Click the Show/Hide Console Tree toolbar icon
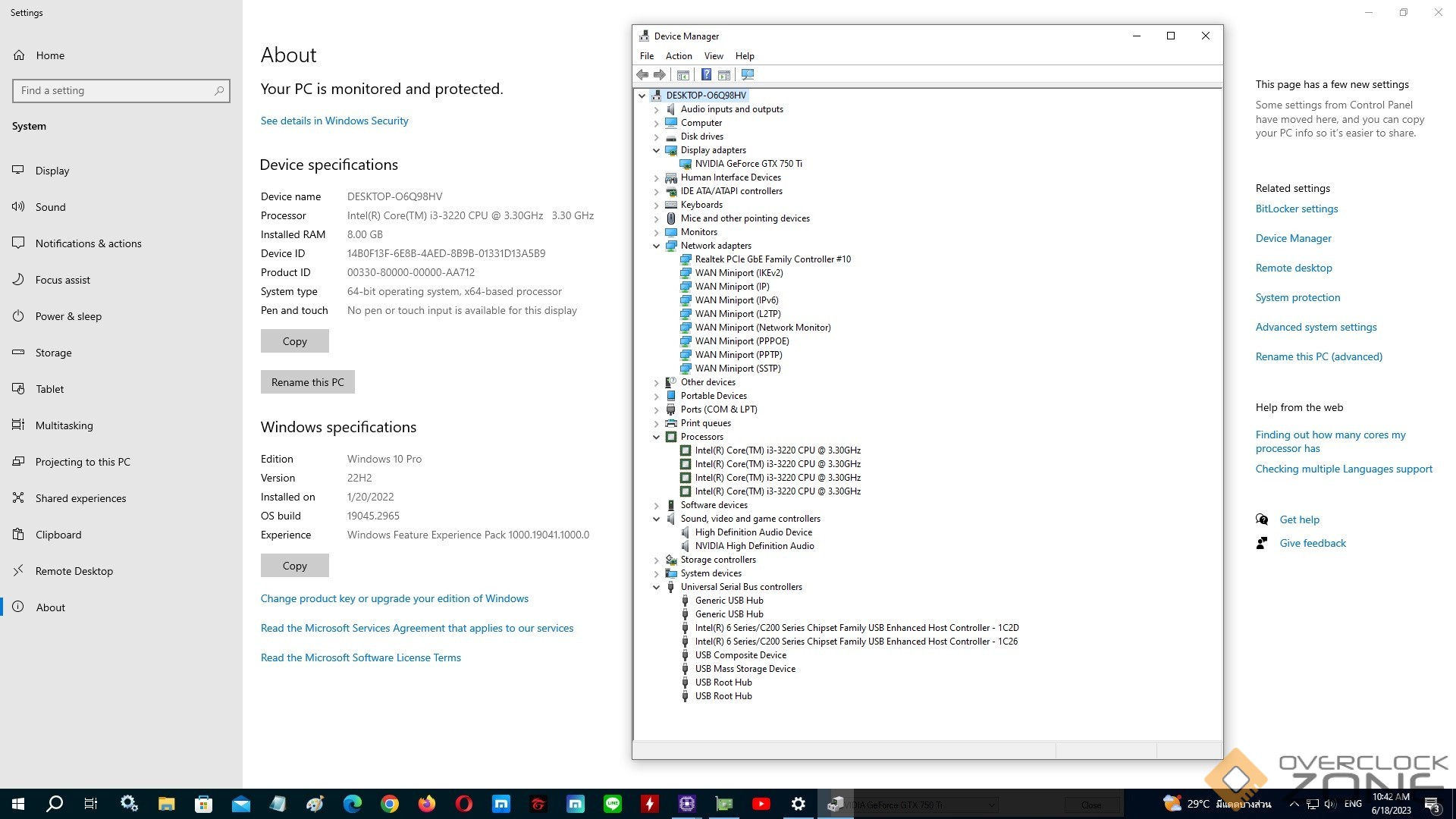The image size is (1456, 819). coord(682,74)
